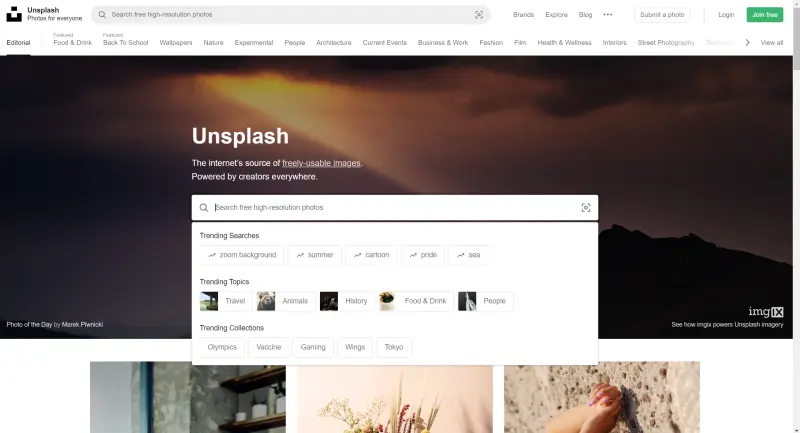Switch to the Nature tab

click(213, 43)
